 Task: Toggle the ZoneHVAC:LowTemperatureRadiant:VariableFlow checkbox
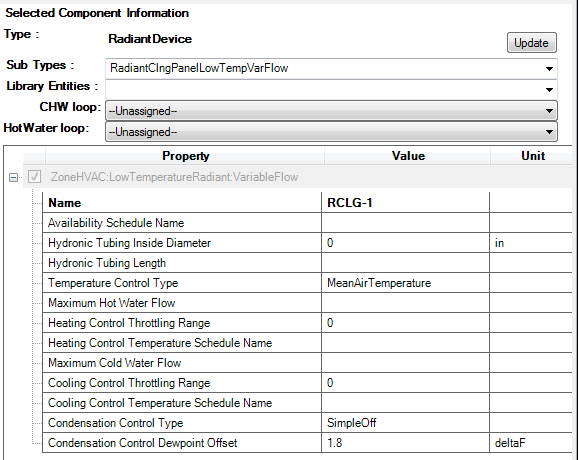34,177
